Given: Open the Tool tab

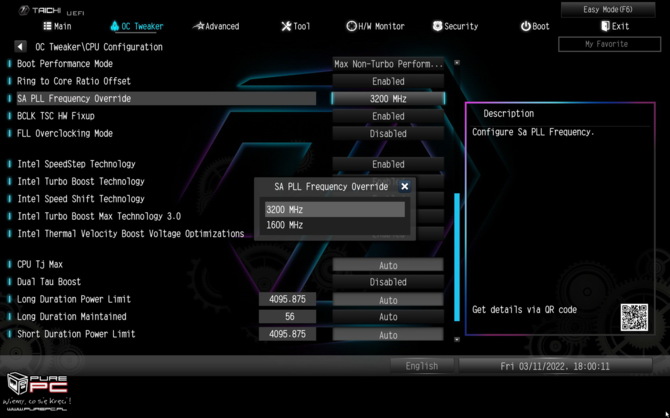Looking at the screenshot, I should [296, 26].
